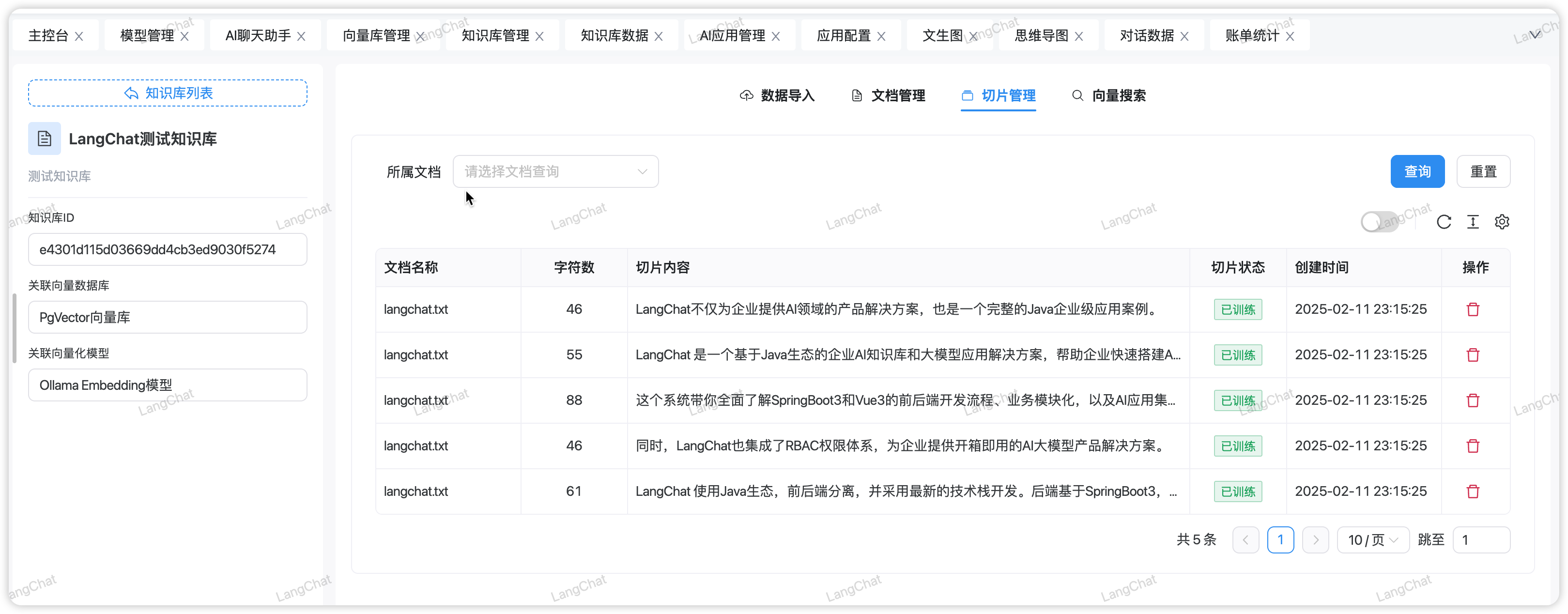The width and height of the screenshot is (1568, 614).
Task: Click the 知识库ID input field
Action: [x=168, y=249]
